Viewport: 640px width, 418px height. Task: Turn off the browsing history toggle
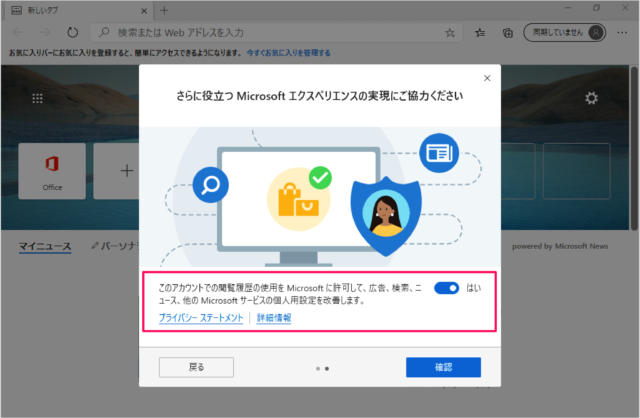click(x=446, y=288)
